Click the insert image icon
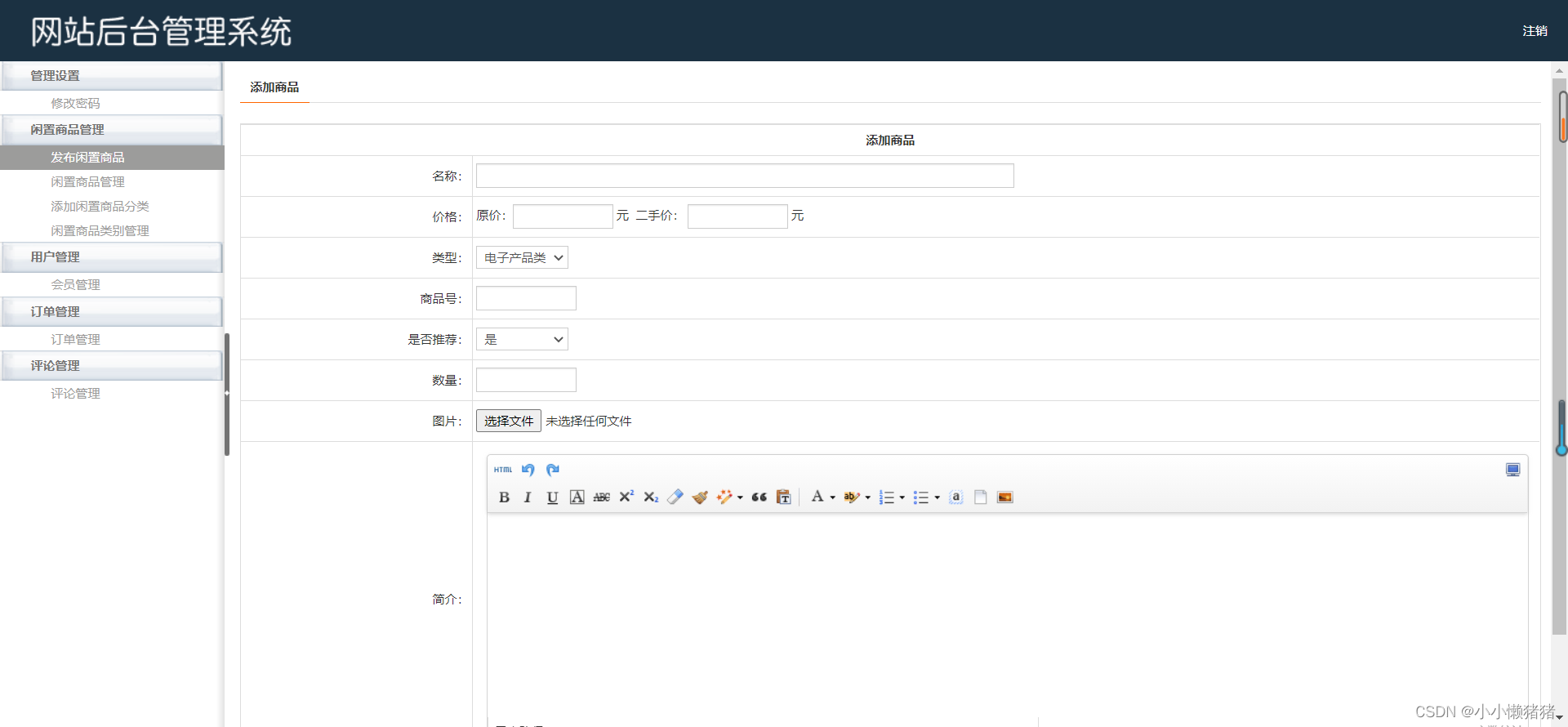The width and height of the screenshot is (1568, 727). click(x=1005, y=497)
